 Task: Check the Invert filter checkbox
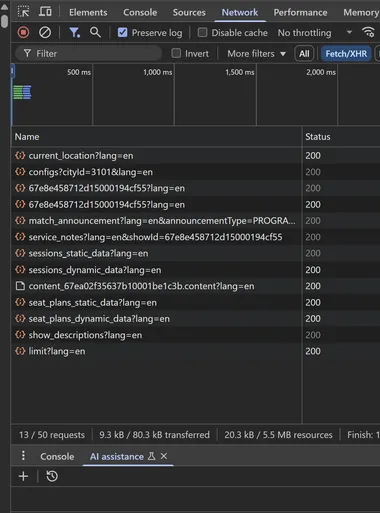[176, 53]
